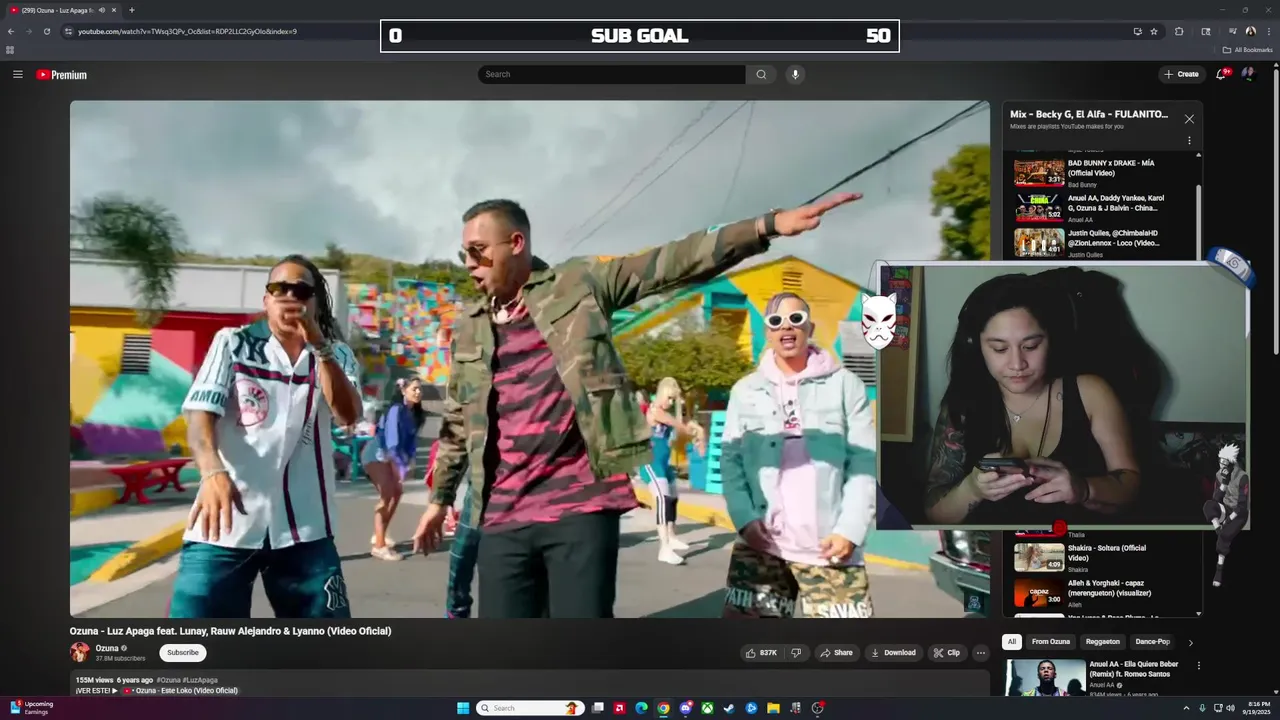This screenshot has height=720, width=1280.
Task: Close the Mix playlist panel
Action: click(1189, 119)
